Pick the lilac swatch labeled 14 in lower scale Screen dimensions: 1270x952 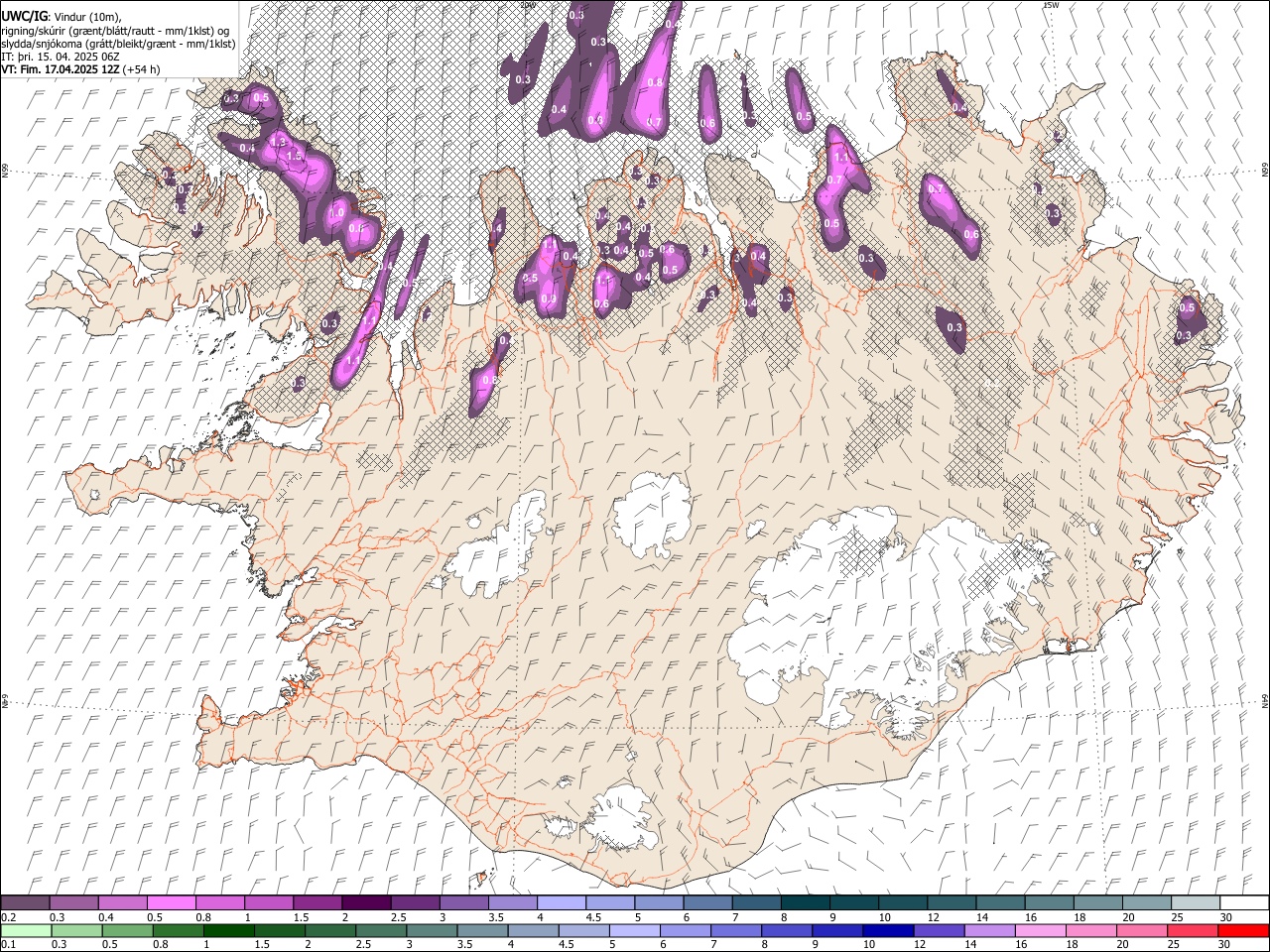tap(990, 931)
